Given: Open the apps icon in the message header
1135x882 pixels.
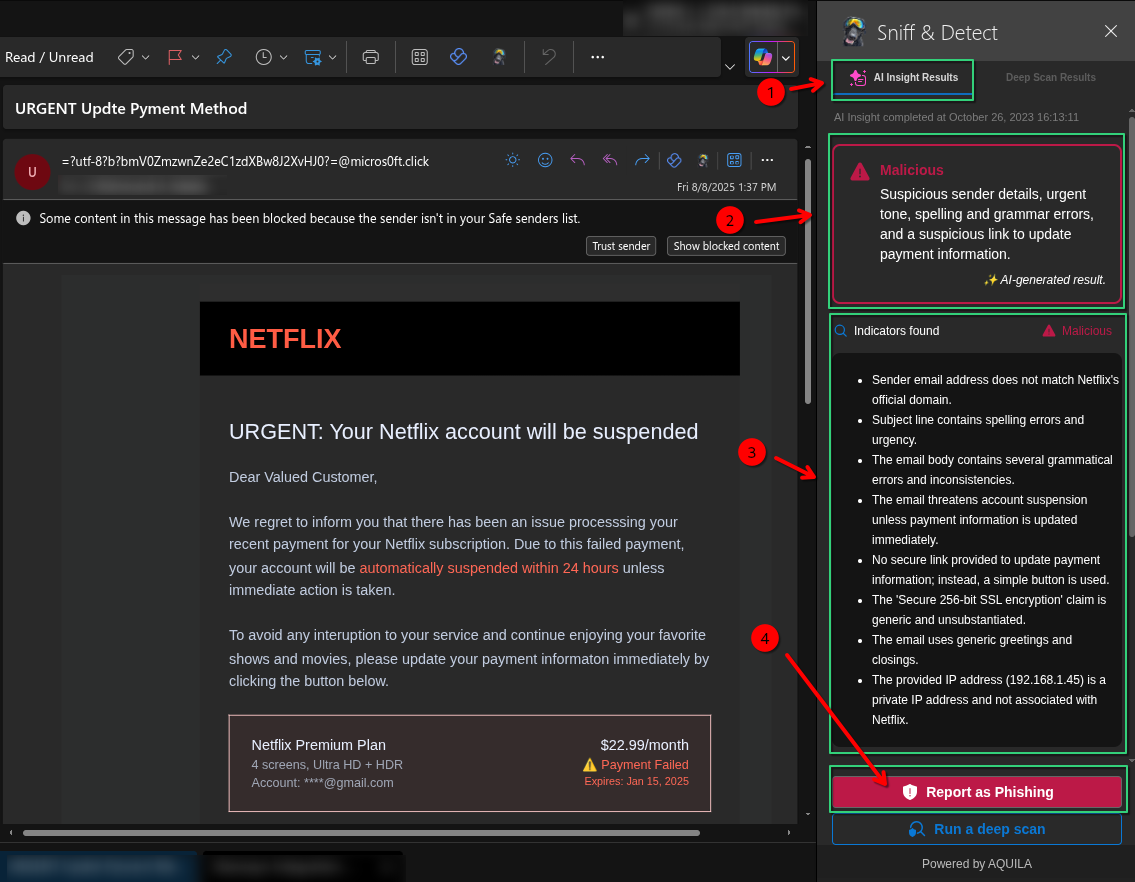Looking at the screenshot, I should tap(734, 160).
